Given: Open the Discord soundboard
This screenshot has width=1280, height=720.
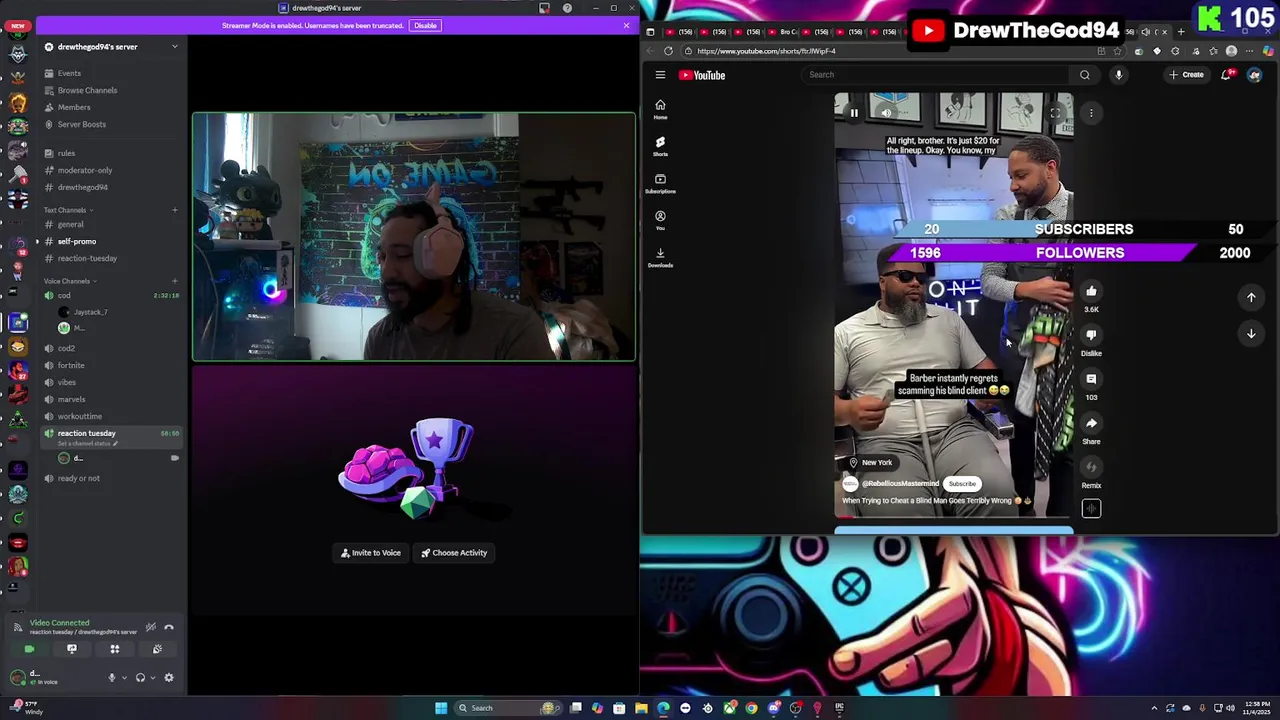Looking at the screenshot, I should coord(157,649).
